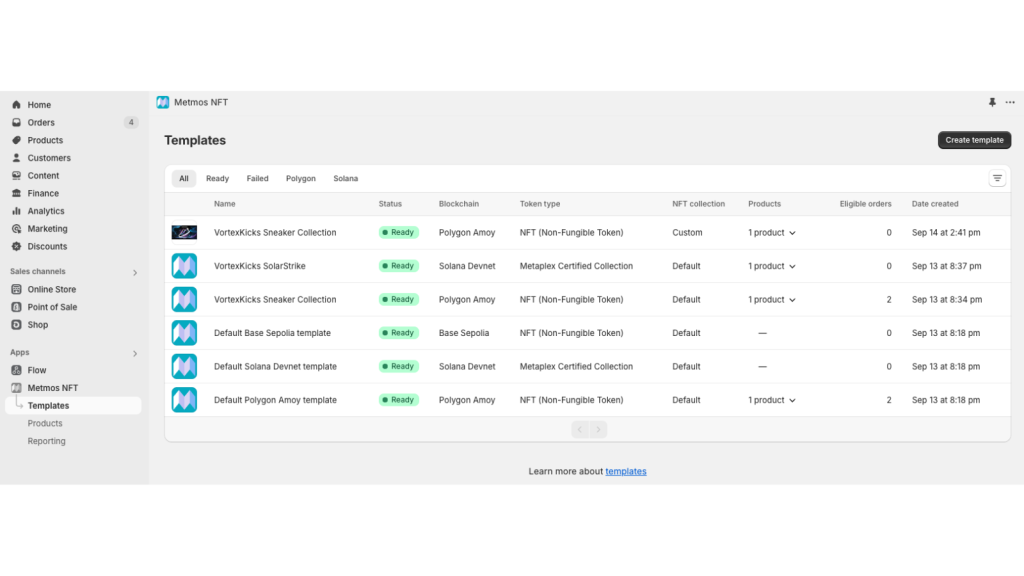This screenshot has width=1024, height=576.
Task: Select the Solana filter tab
Action: pyautogui.click(x=345, y=179)
